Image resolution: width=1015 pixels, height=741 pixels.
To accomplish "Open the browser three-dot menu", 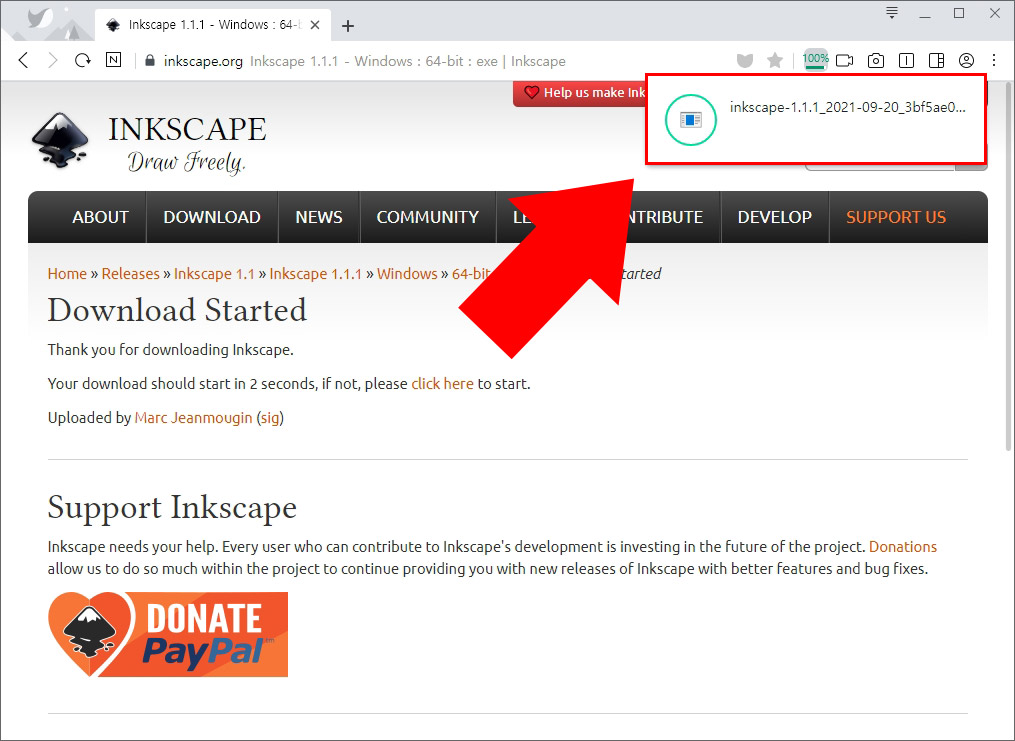I will click(x=994, y=61).
